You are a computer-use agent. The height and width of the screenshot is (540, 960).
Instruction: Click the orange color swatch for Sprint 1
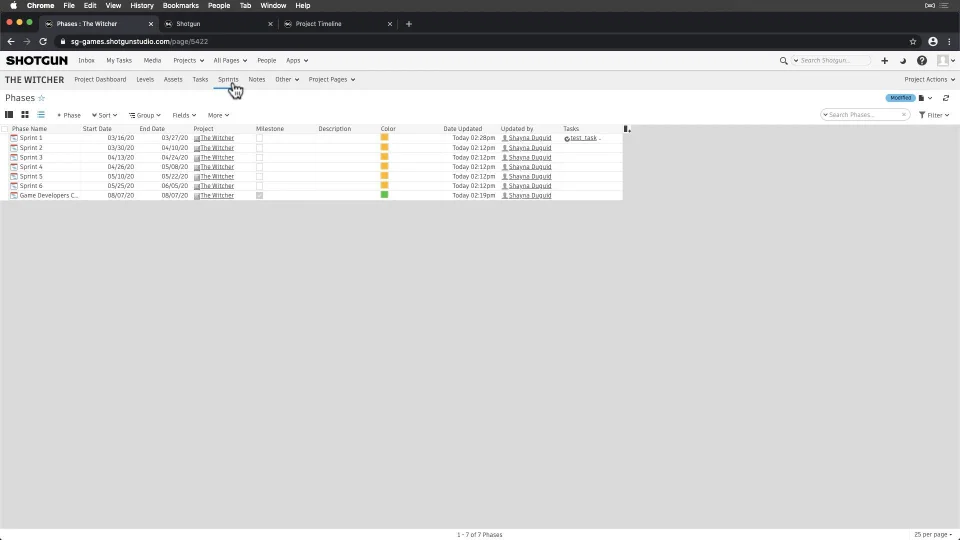click(384, 138)
